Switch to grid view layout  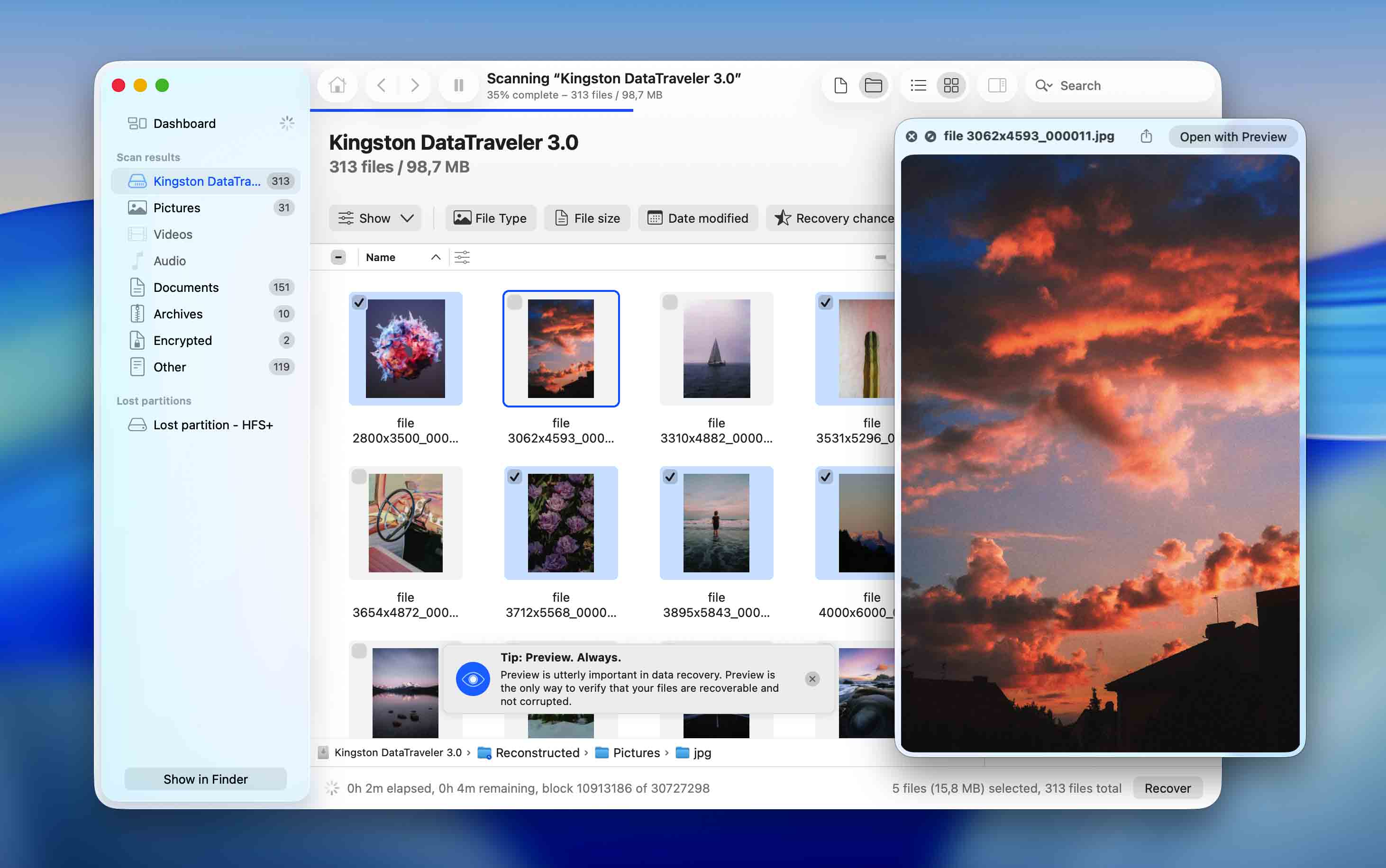[x=951, y=86]
